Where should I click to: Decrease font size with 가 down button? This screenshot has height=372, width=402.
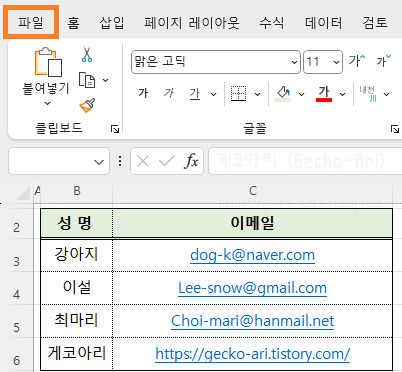click(384, 61)
